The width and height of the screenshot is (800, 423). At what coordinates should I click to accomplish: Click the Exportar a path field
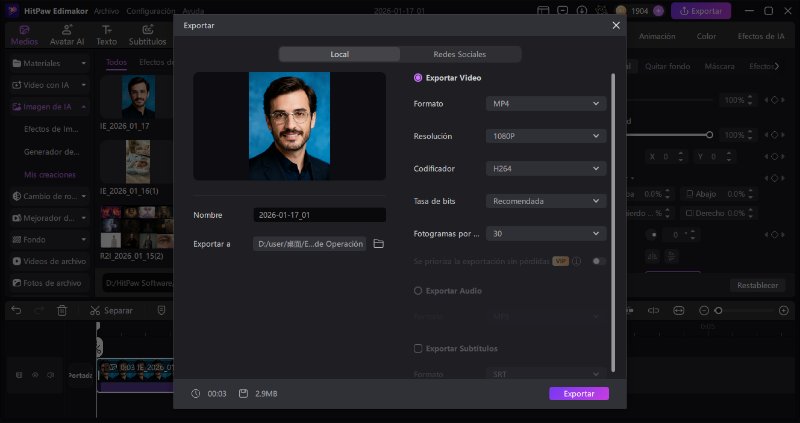[x=310, y=244]
